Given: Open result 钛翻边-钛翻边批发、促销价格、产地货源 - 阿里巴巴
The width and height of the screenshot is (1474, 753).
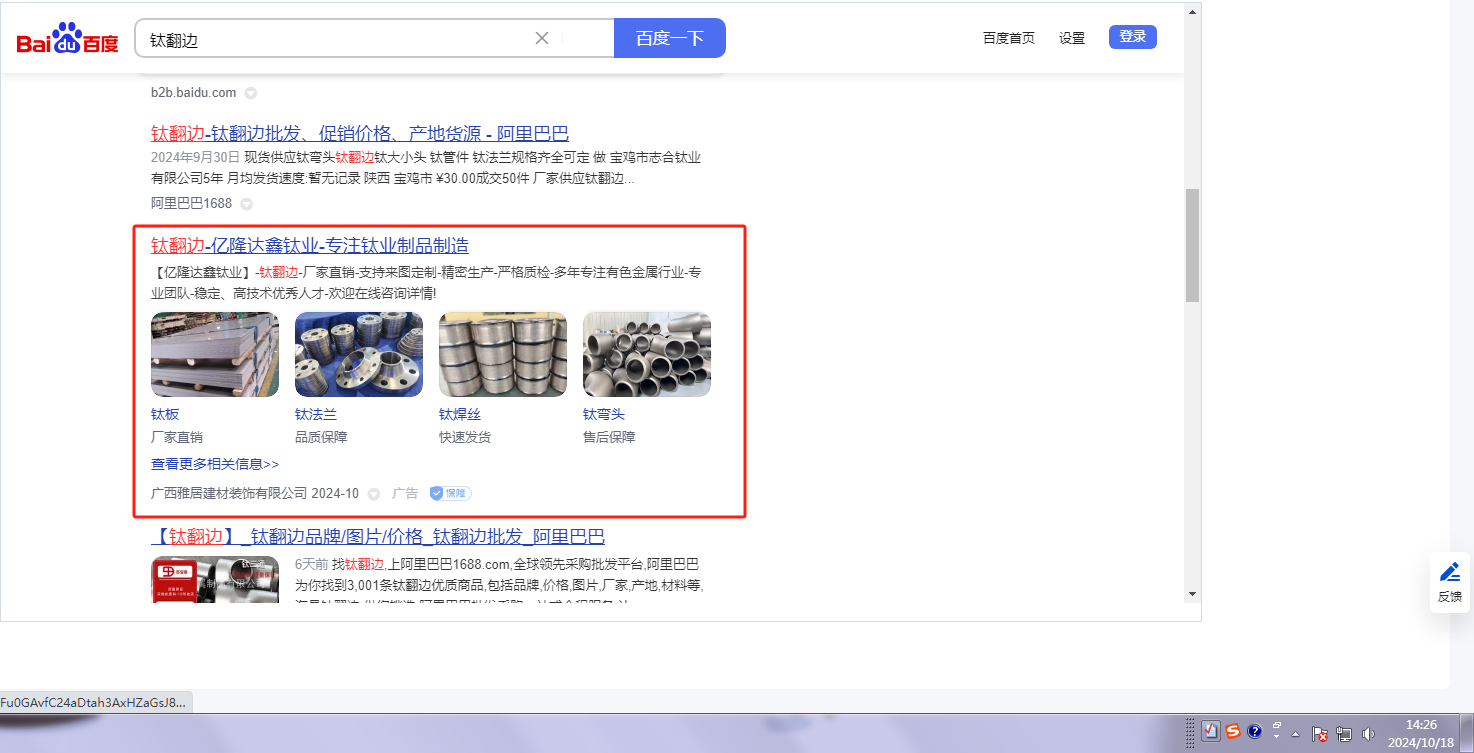Looking at the screenshot, I should click(360, 134).
